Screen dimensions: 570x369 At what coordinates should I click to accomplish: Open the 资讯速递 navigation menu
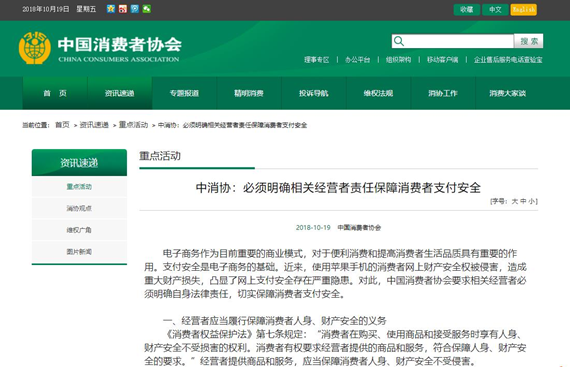120,93
